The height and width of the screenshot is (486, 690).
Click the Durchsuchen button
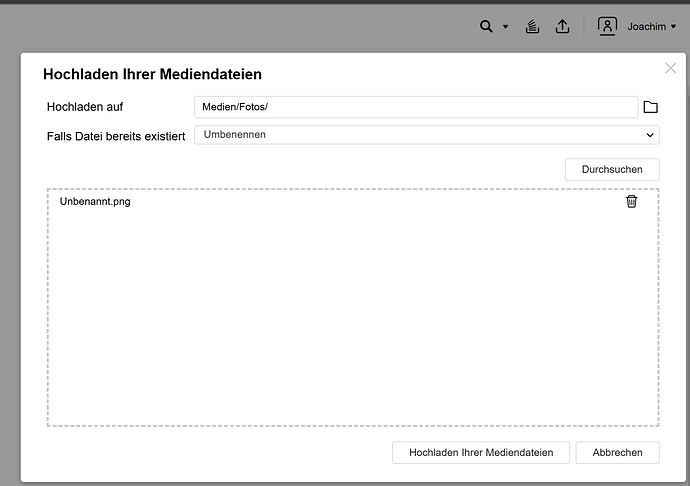coord(612,170)
